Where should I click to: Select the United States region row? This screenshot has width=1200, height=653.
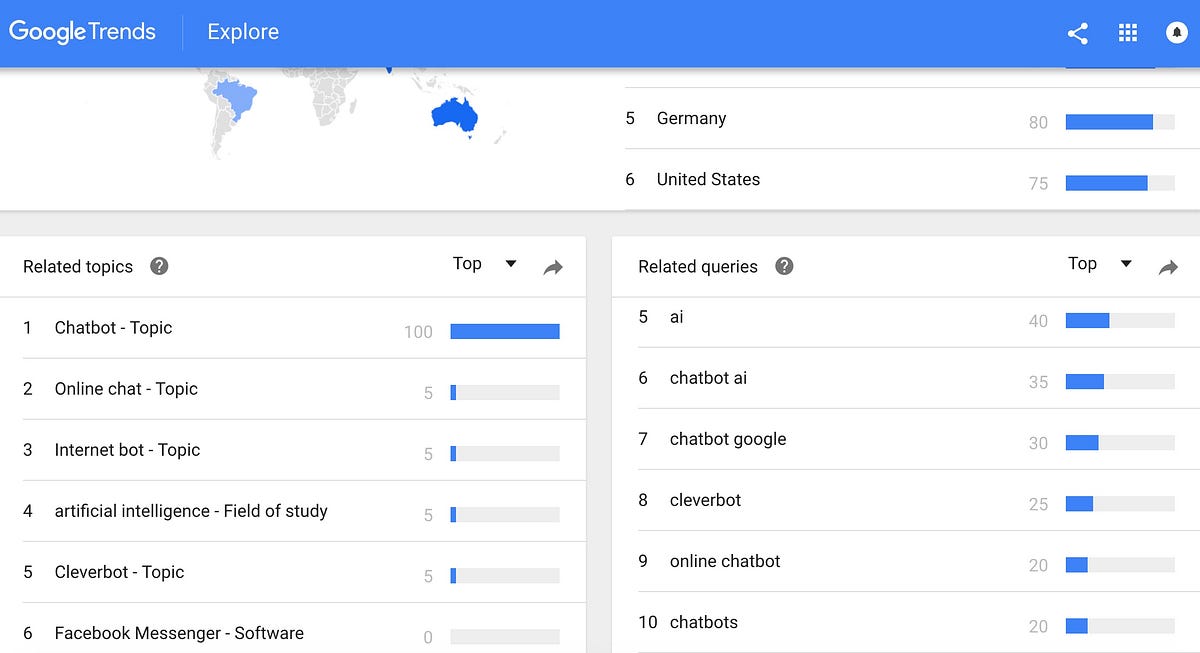pyautogui.click(x=708, y=179)
